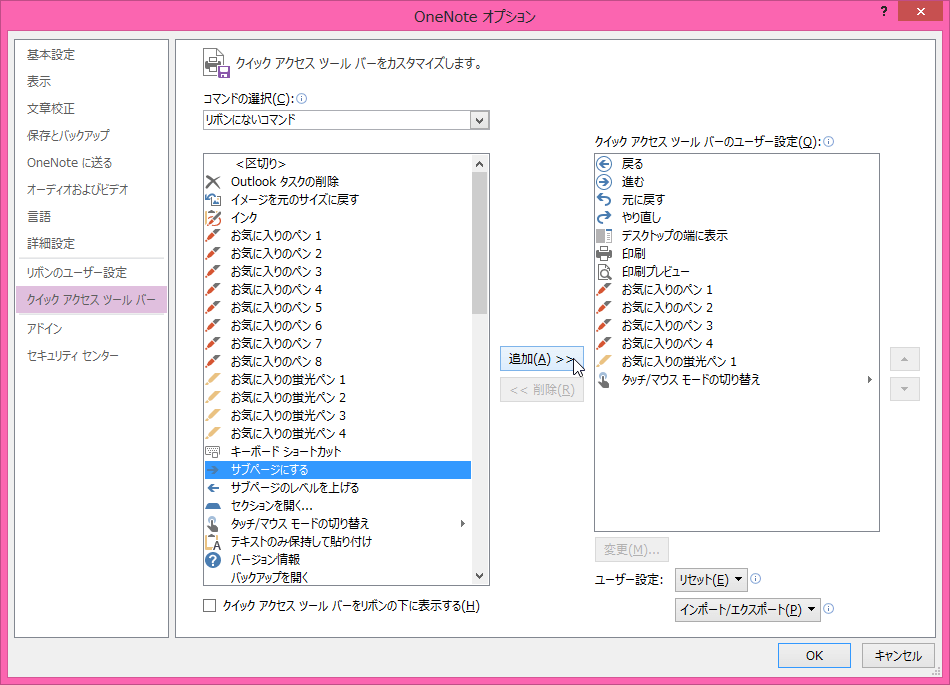The height and width of the screenshot is (685, 950).
Task: Click the やり直し redo icon
Action: (x=604, y=217)
